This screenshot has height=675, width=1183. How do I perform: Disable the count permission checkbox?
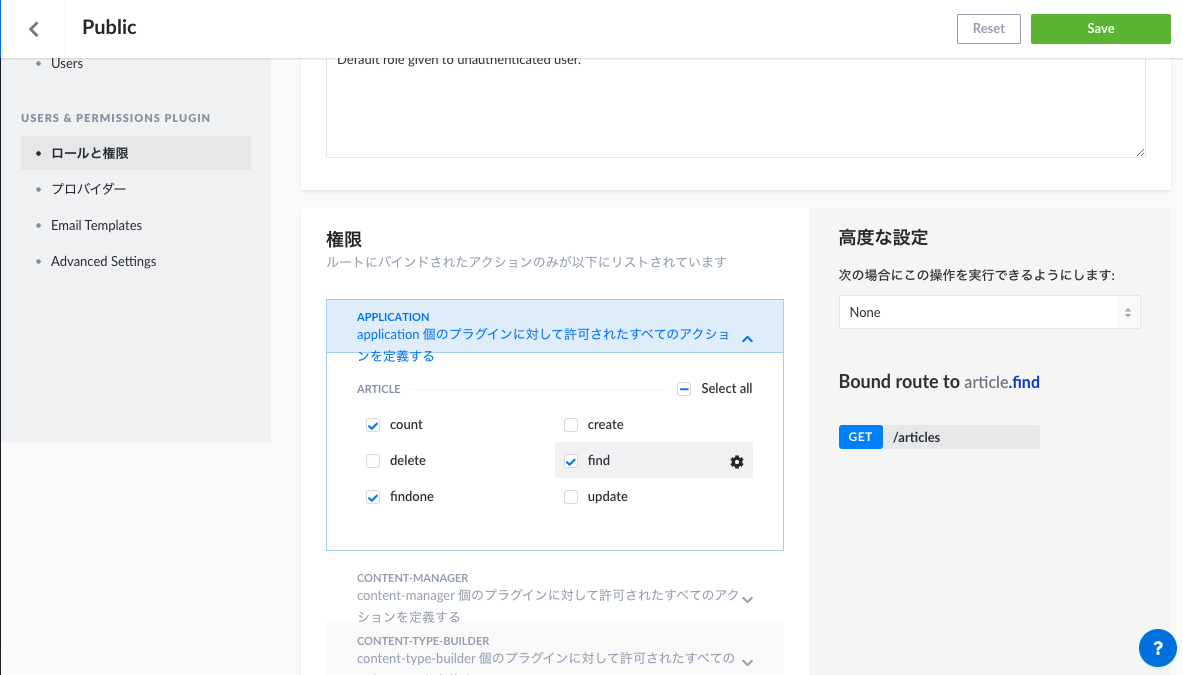click(372, 424)
